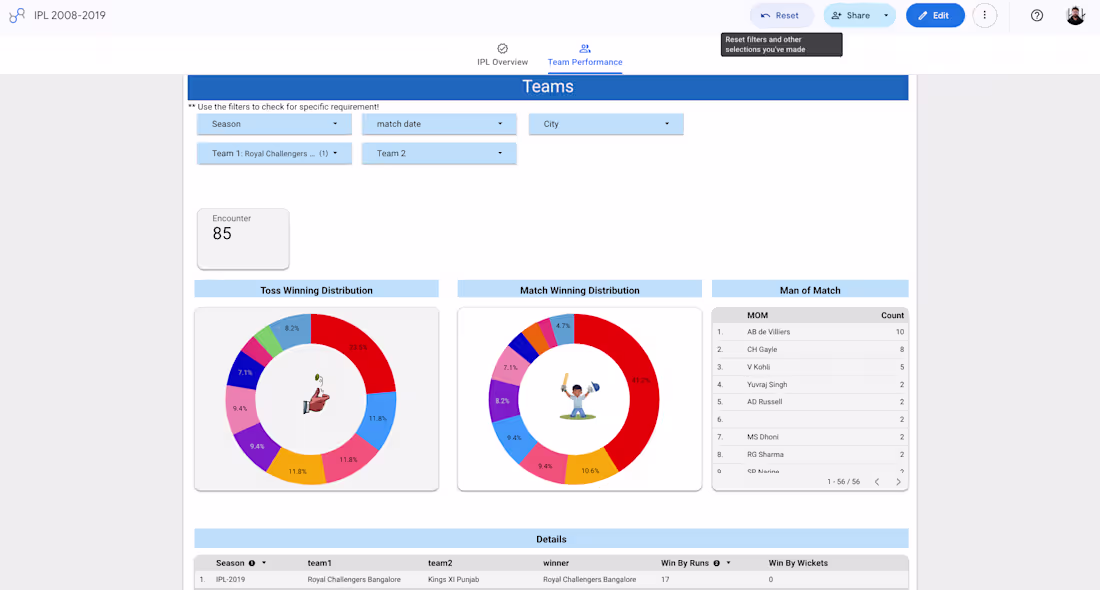This screenshot has width=1100, height=590.
Task: Switch to the Team Performance tab
Action: point(584,55)
